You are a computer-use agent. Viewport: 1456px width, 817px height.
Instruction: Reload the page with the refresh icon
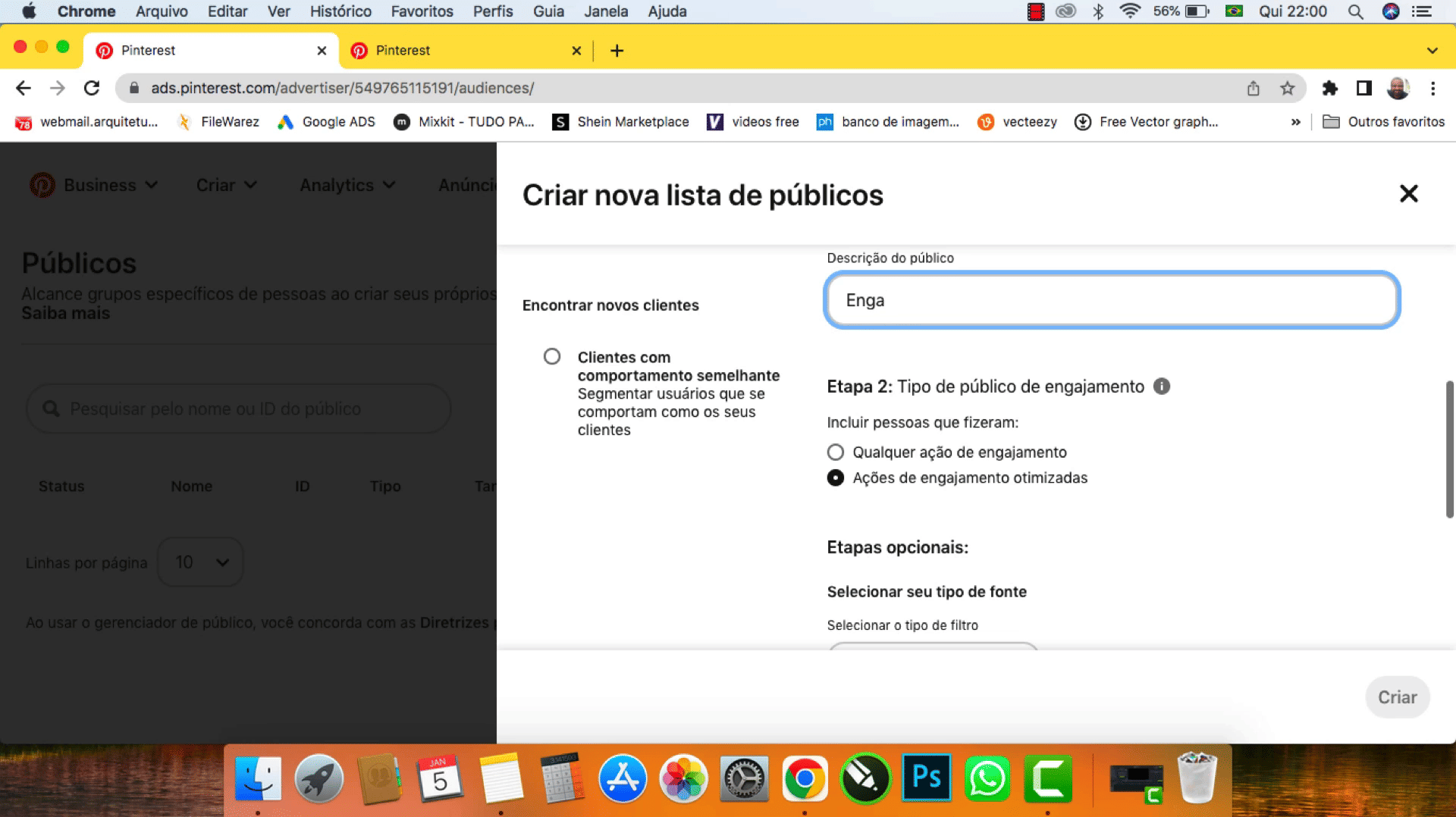click(92, 89)
